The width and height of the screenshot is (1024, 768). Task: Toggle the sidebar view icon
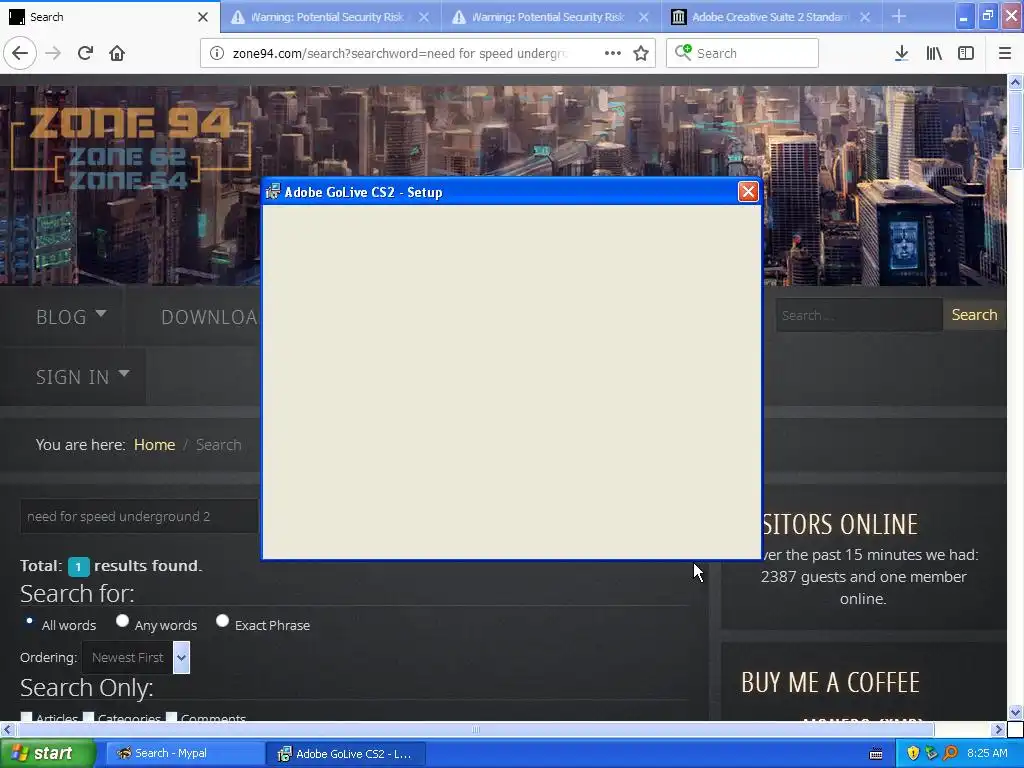point(966,53)
